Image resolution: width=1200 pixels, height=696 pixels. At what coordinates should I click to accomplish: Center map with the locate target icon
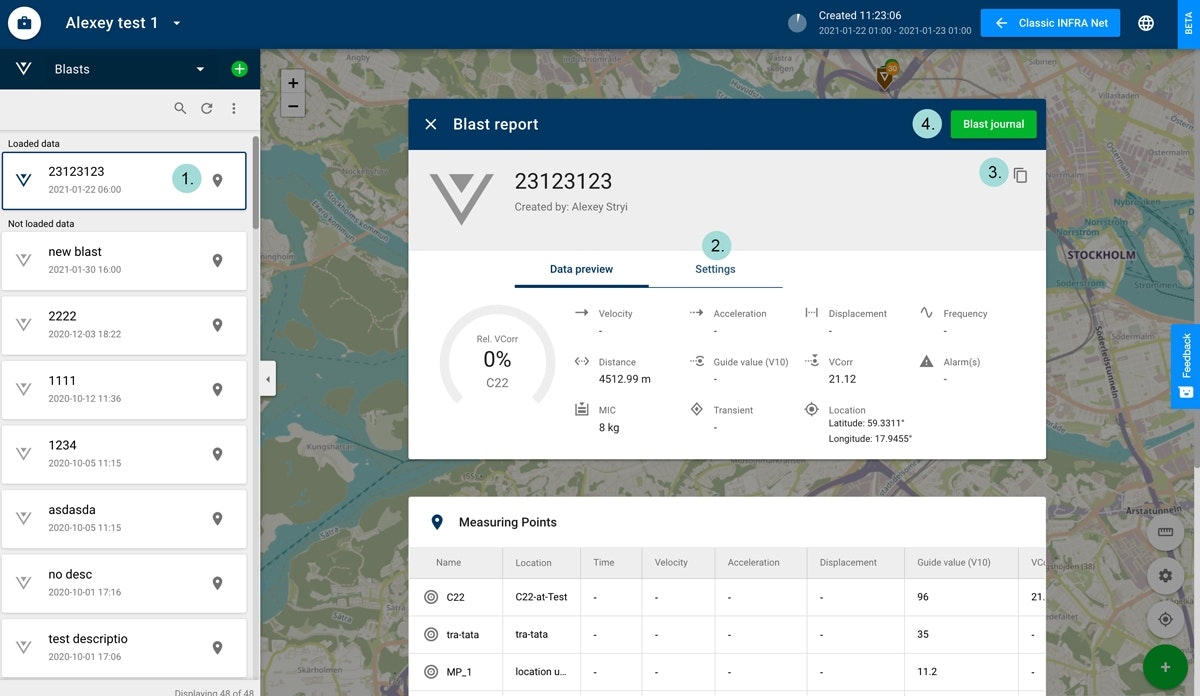pyautogui.click(x=1165, y=620)
